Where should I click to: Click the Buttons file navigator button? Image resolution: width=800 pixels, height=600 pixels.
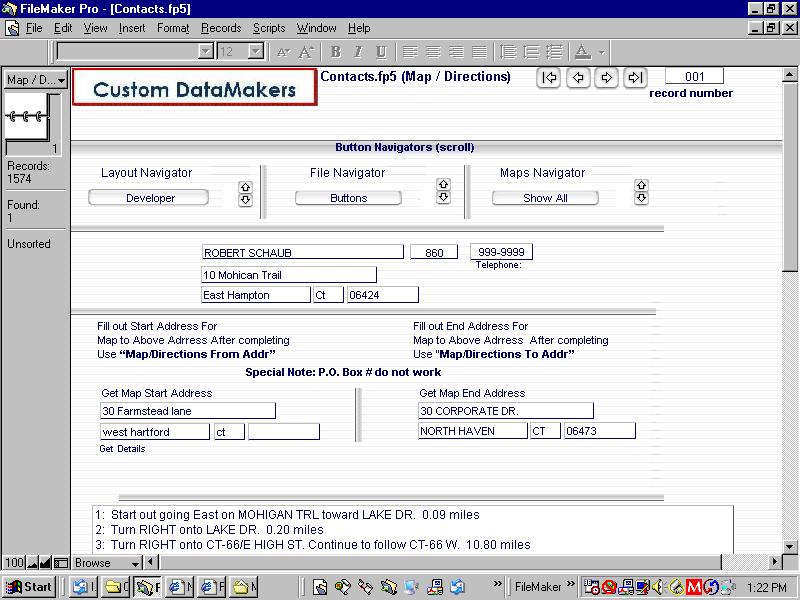pyautogui.click(x=348, y=198)
